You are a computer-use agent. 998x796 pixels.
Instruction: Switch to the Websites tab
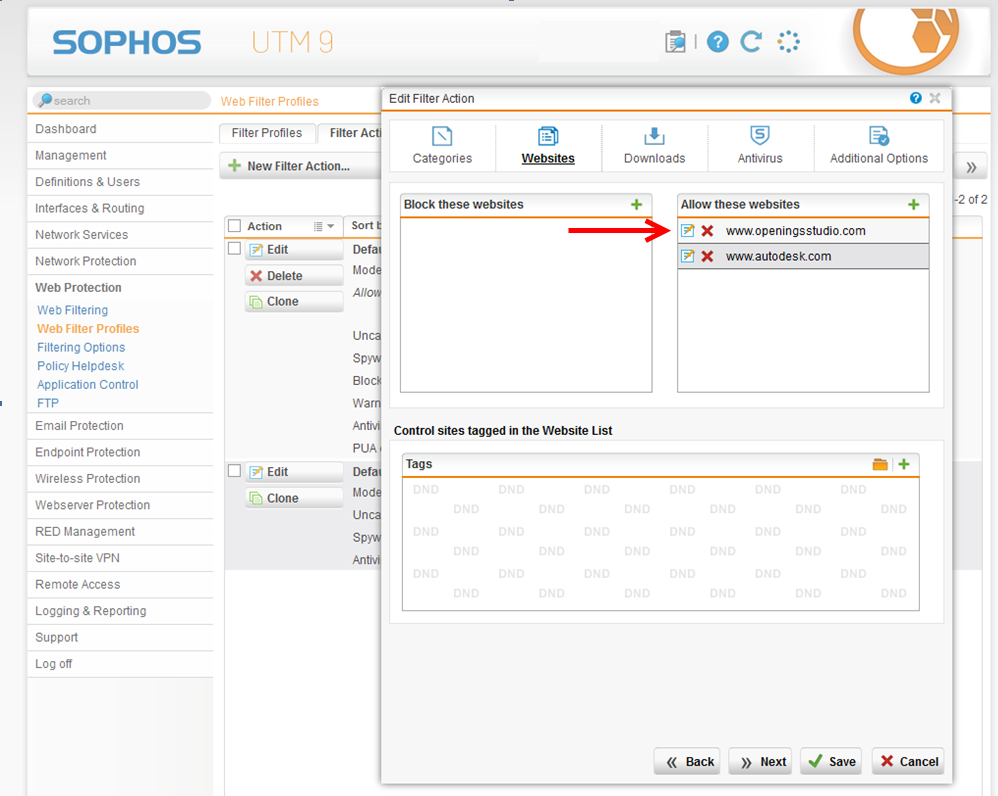[x=548, y=146]
